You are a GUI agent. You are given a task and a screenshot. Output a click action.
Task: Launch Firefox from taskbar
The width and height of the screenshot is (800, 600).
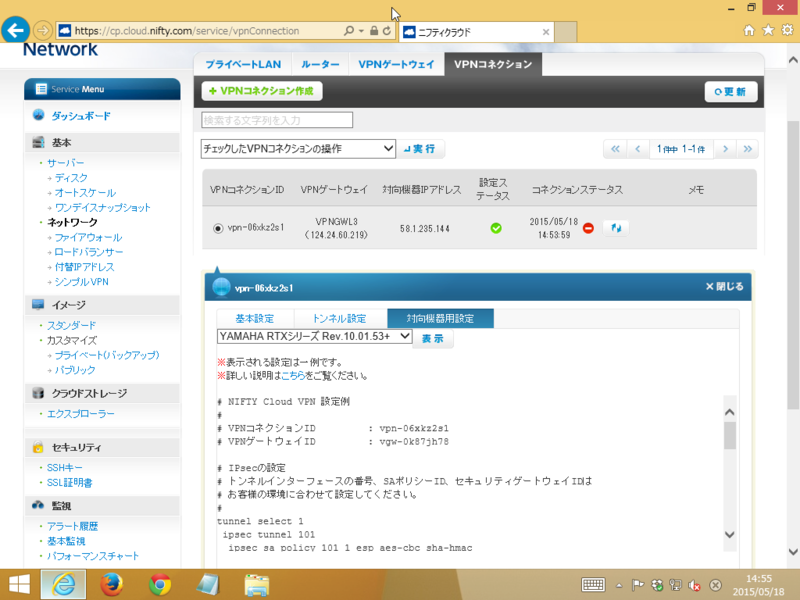(112, 585)
